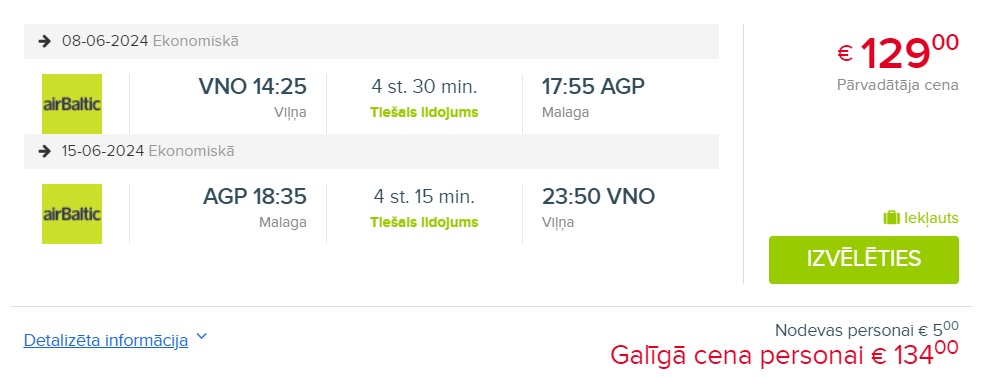This screenshot has width=981, height=378.
Task: Click the arrow icon next to 15-06-2024
Action: (x=44, y=151)
